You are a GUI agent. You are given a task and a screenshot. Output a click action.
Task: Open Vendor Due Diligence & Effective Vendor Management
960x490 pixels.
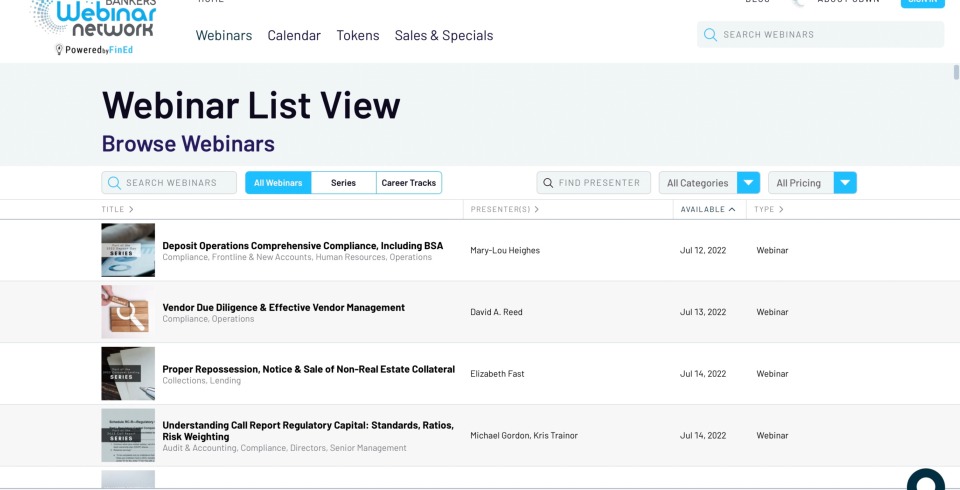pyautogui.click(x=283, y=307)
